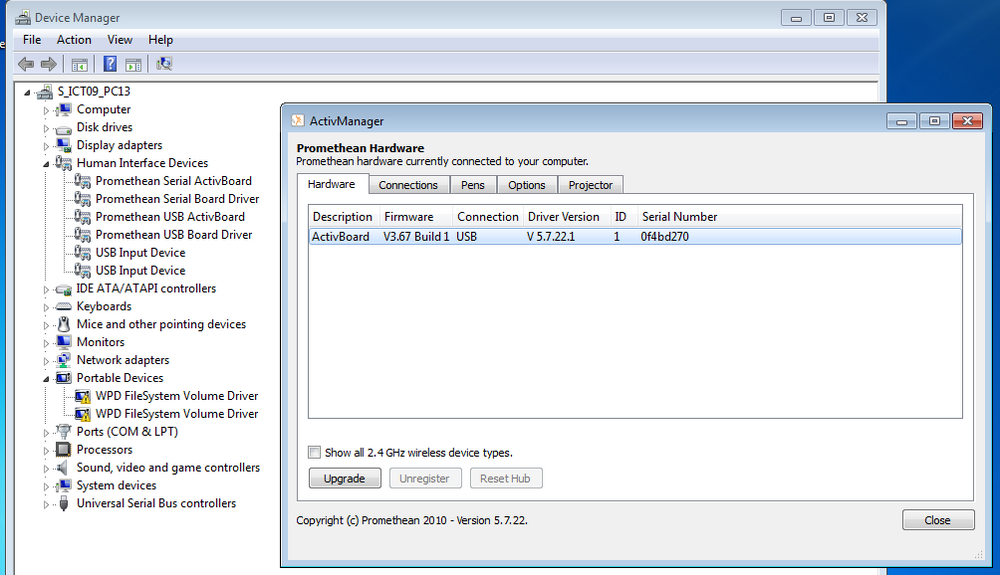Select the first USB Input Device
The image size is (1000, 575).
tap(140, 252)
